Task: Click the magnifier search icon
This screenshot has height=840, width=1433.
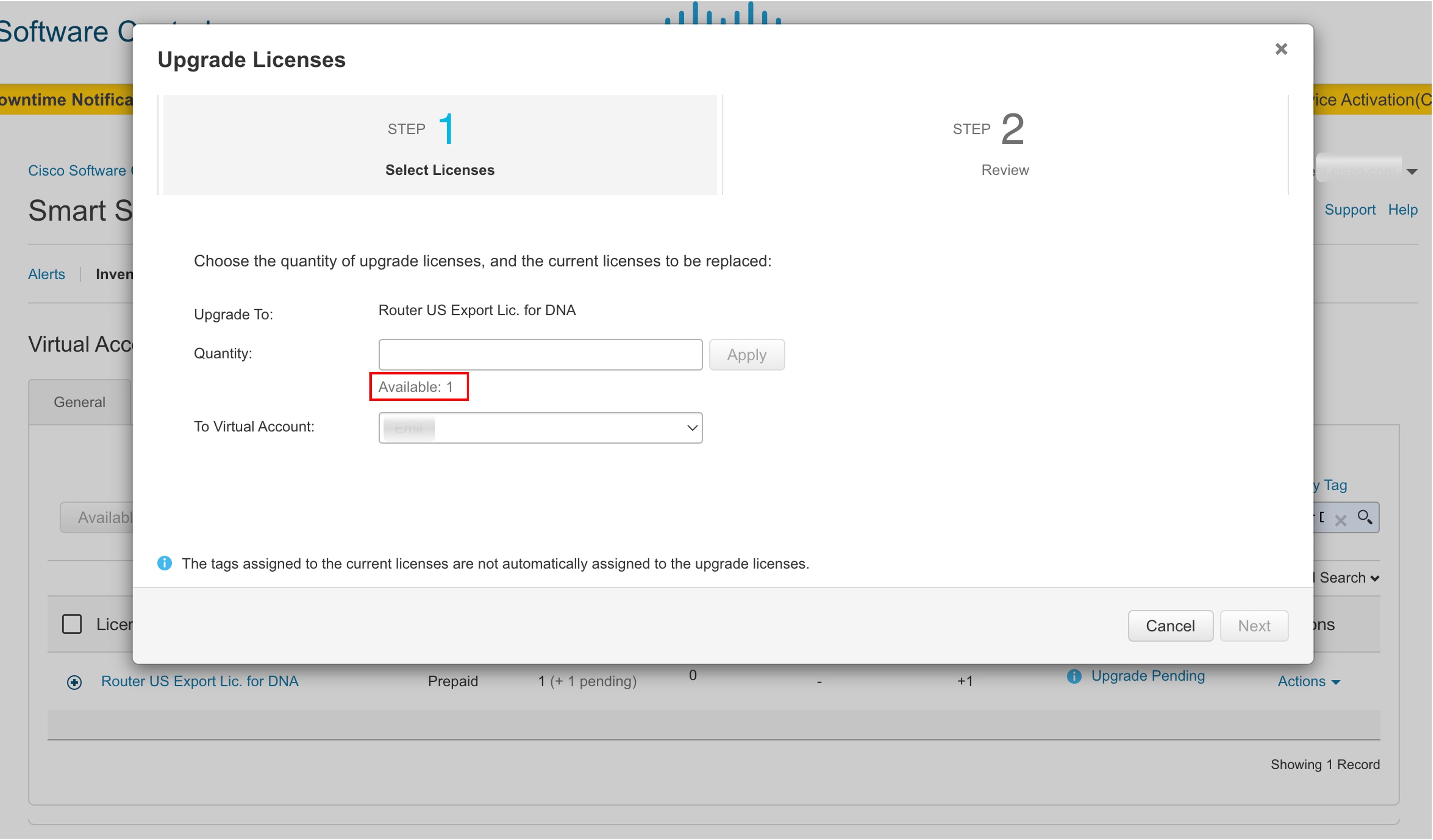Action: 1365,517
